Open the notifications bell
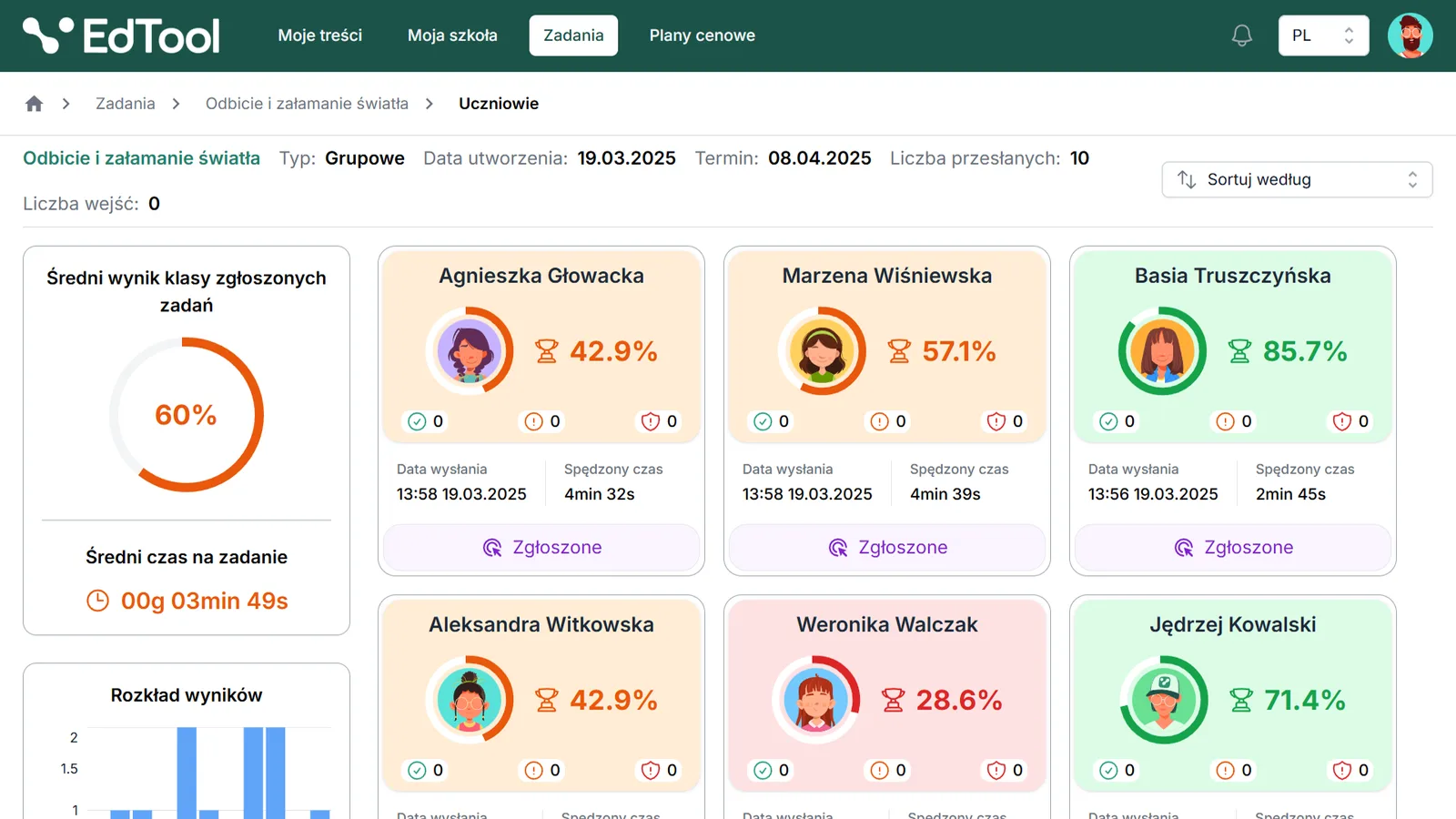This screenshot has width=1456, height=819. tap(1242, 35)
